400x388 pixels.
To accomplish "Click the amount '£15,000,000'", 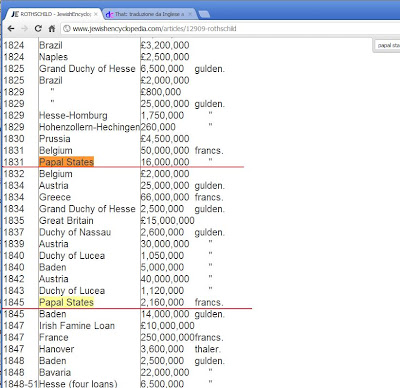I will (x=168, y=221).
